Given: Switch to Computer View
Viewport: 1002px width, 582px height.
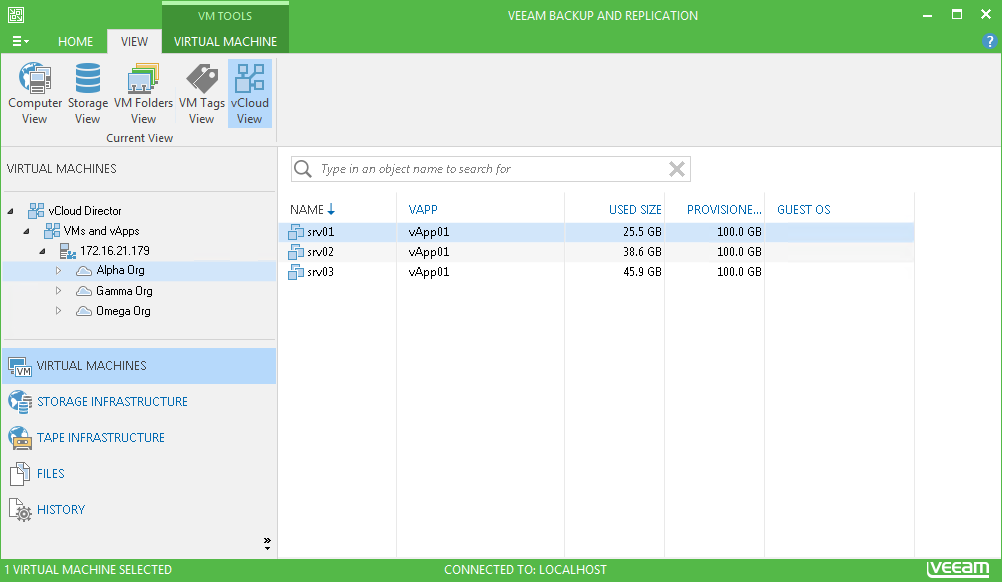Looking at the screenshot, I should point(35,93).
